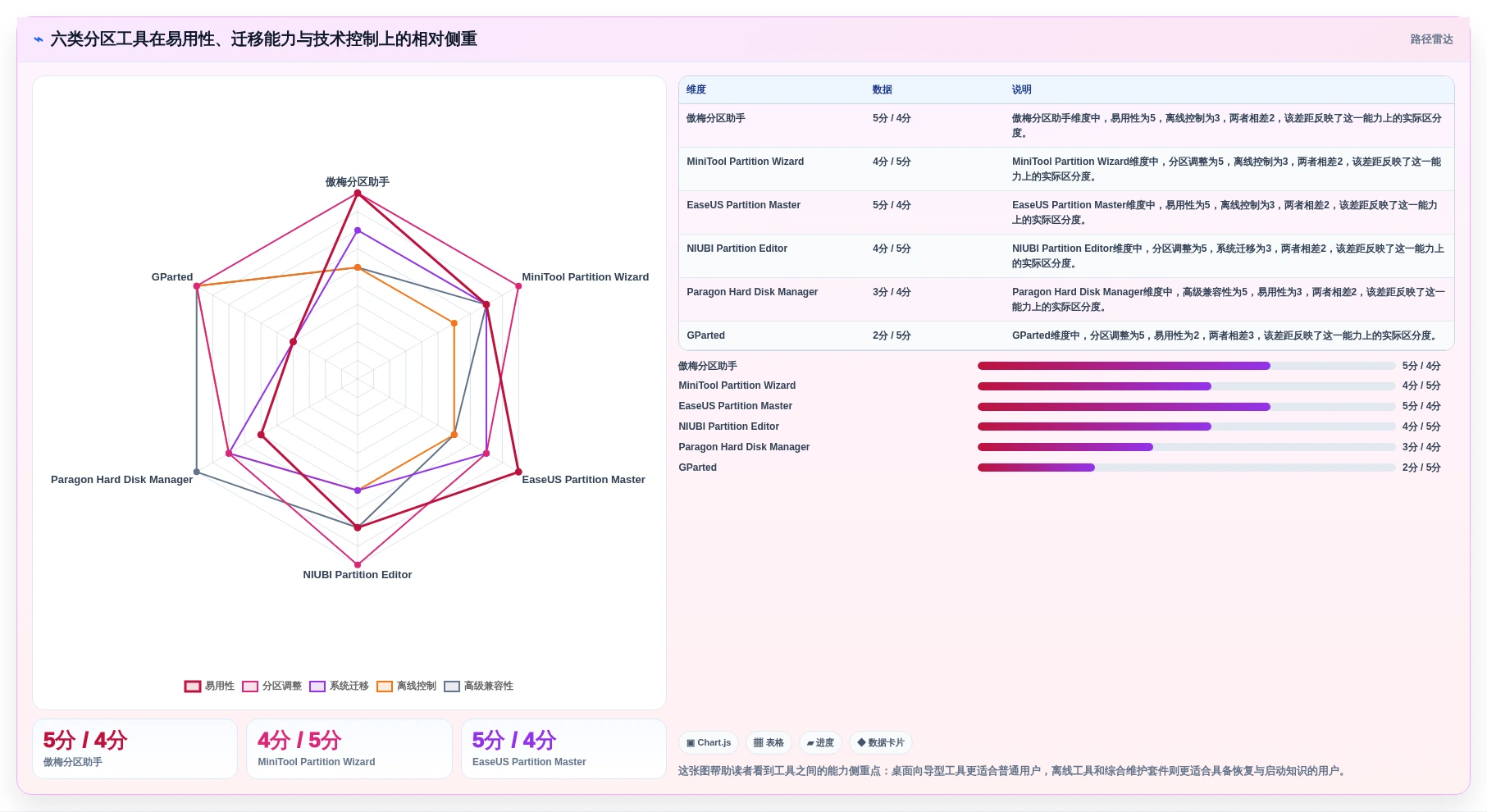Click the 2分 / 5分 value beside GParted bar

[1421, 468]
